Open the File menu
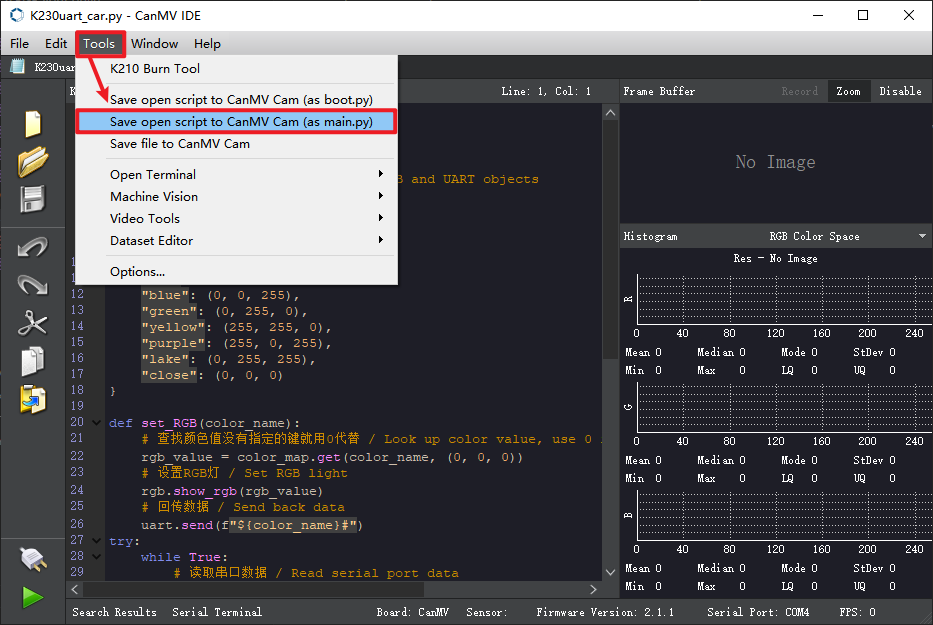Image resolution: width=933 pixels, height=625 pixels. point(19,43)
